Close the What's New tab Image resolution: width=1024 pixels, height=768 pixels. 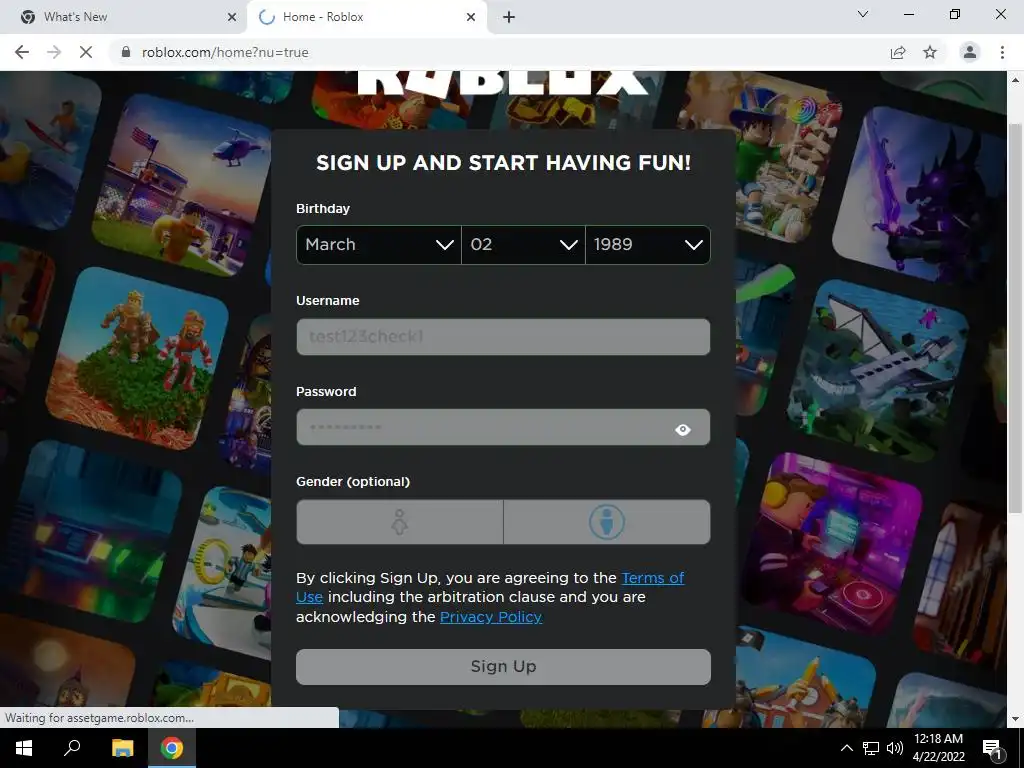[232, 18]
